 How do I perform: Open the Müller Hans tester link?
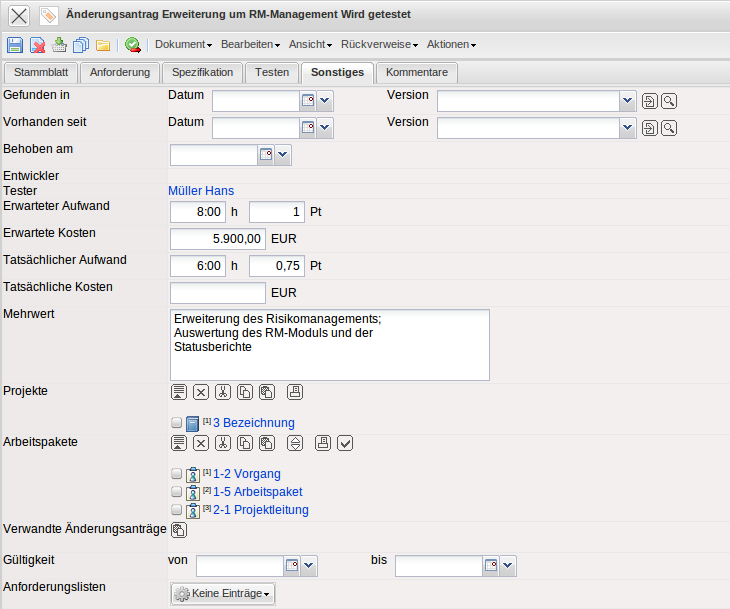tap(201, 191)
